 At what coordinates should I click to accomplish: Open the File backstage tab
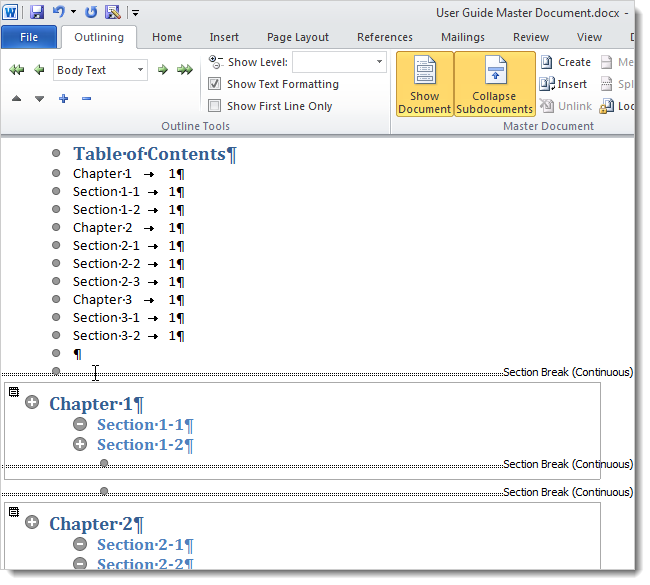(x=29, y=37)
